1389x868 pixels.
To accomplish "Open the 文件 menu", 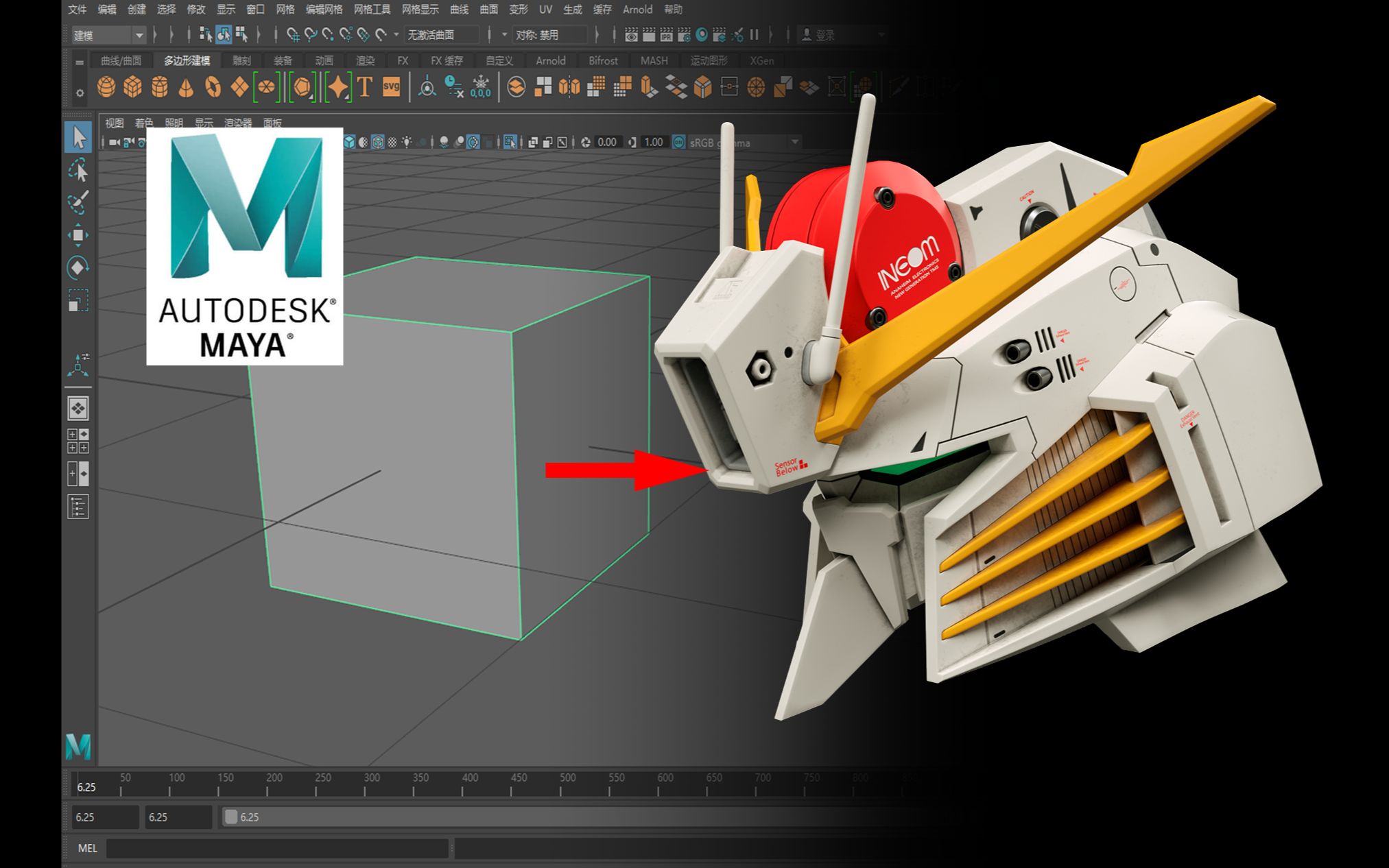I will click(78, 10).
